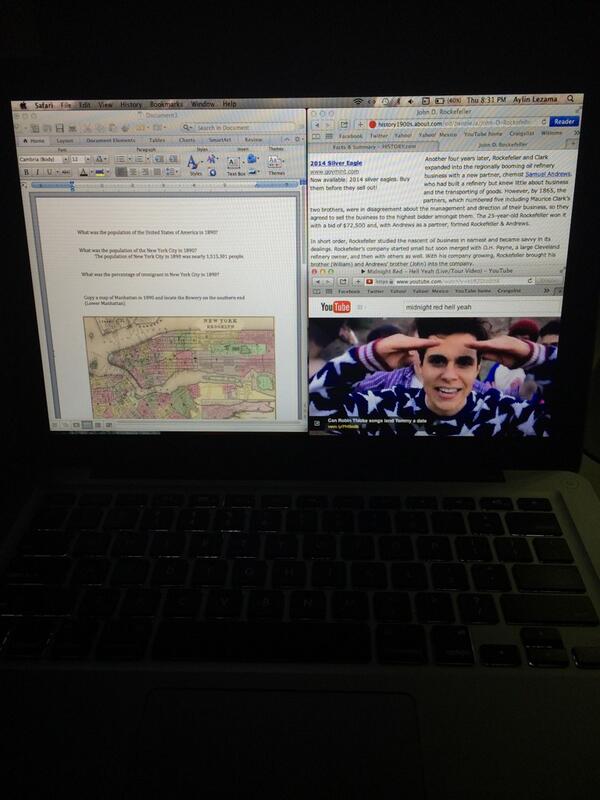Click the Underline button in Word
The width and height of the screenshot is (600, 800).
point(49,172)
